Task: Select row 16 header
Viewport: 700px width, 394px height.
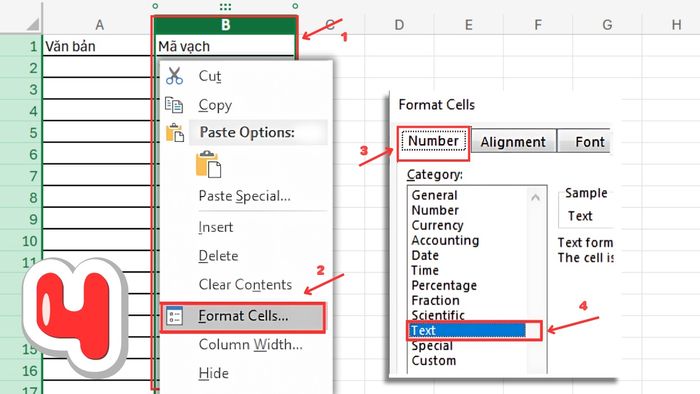Action: [21, 371]
